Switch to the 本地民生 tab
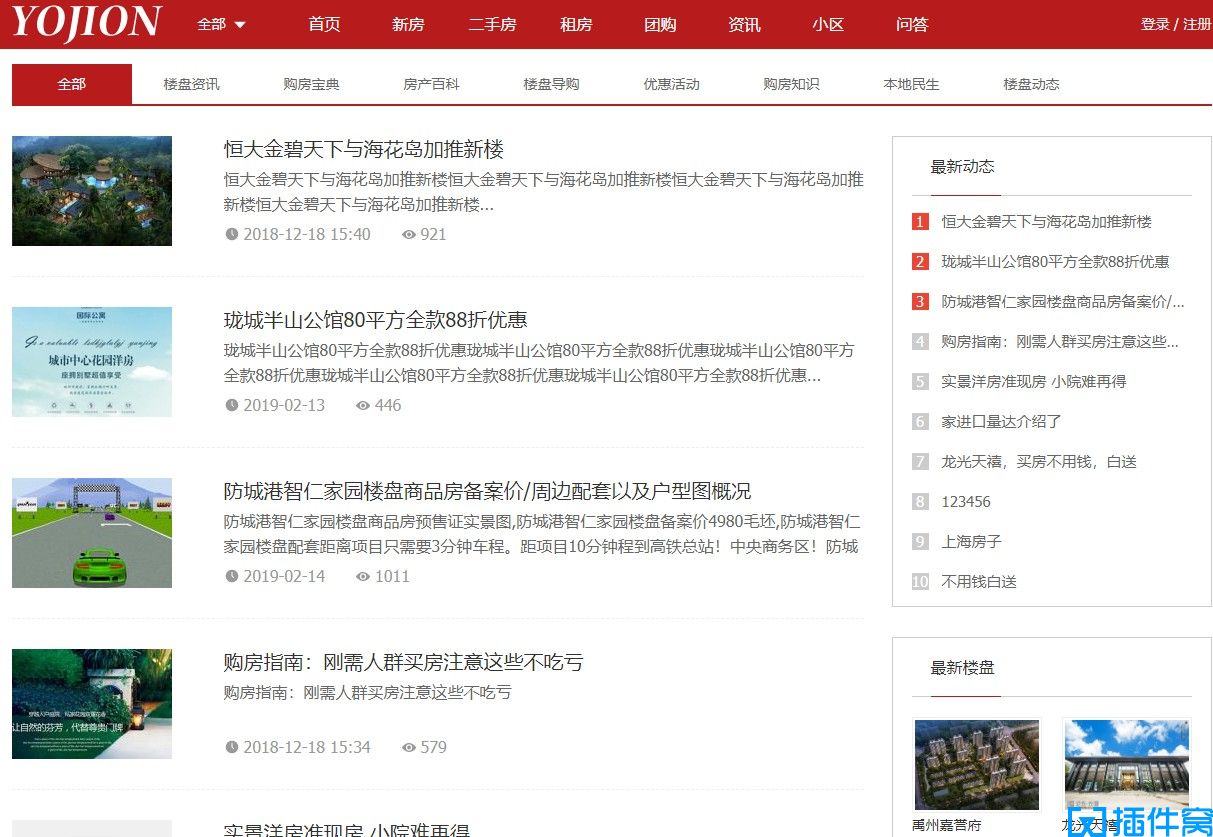1213x837 pixels. 912,84
